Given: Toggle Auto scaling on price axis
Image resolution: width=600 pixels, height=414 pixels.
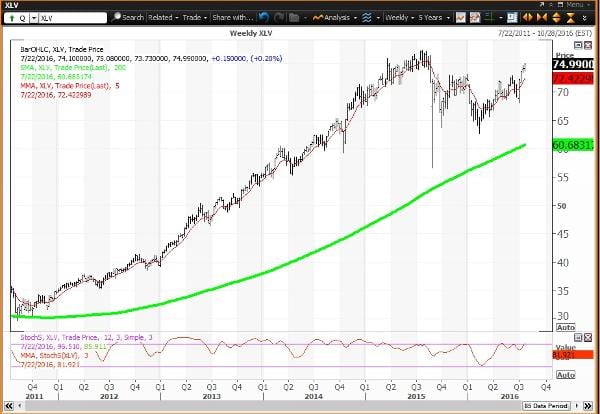Looking at the screenshot, I should pyautogui.click(x=564, y=327).
